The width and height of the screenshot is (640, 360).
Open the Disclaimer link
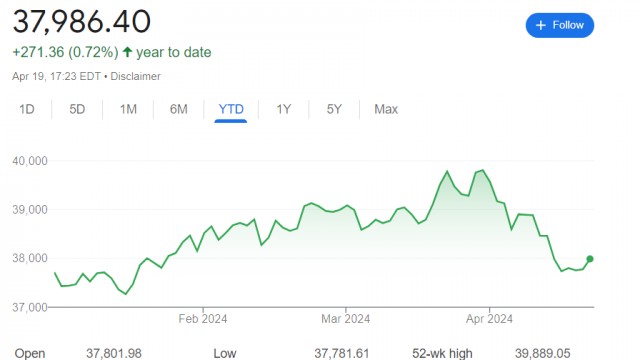point(136,76)
